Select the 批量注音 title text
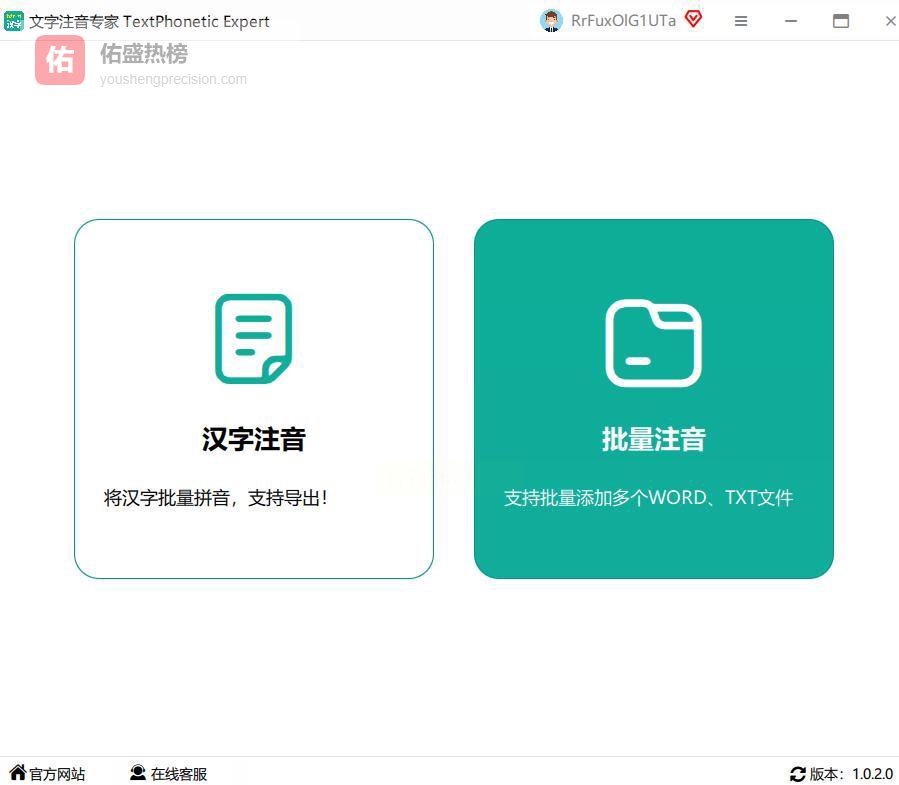The width and height of the screenshot is (899, 785). [x=653, y=439]
